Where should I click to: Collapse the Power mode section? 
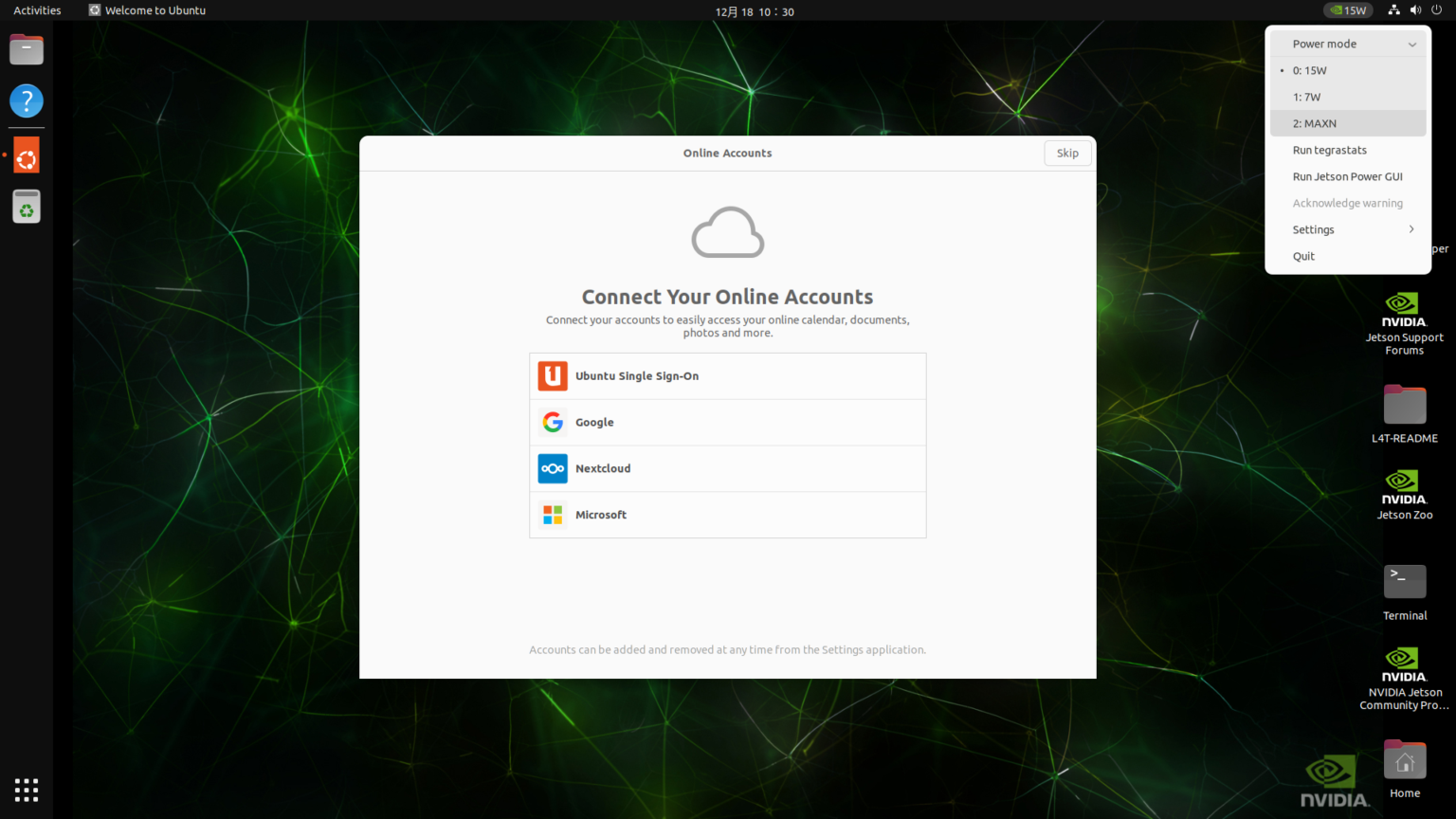[1347, 44]
